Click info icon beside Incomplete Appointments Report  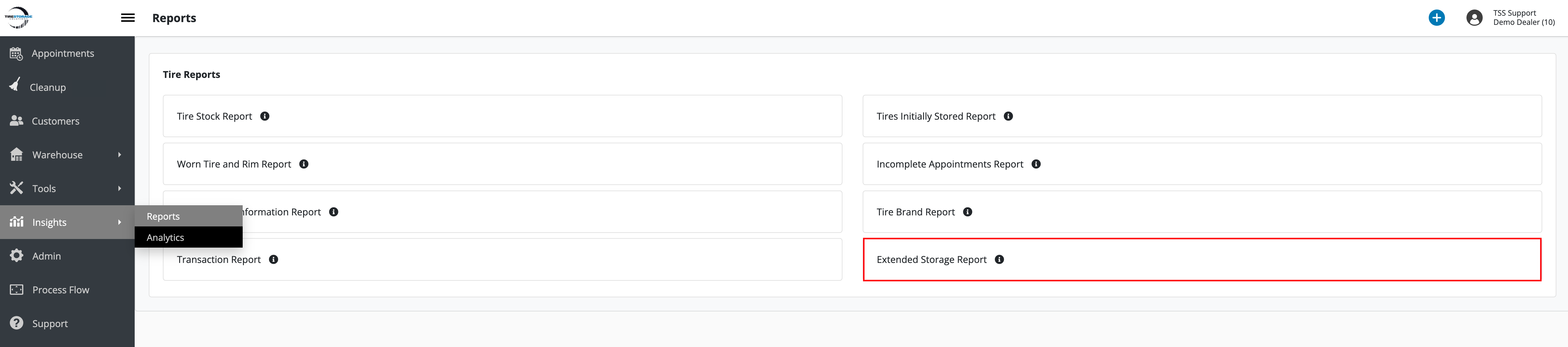[x=1036, y=164]
